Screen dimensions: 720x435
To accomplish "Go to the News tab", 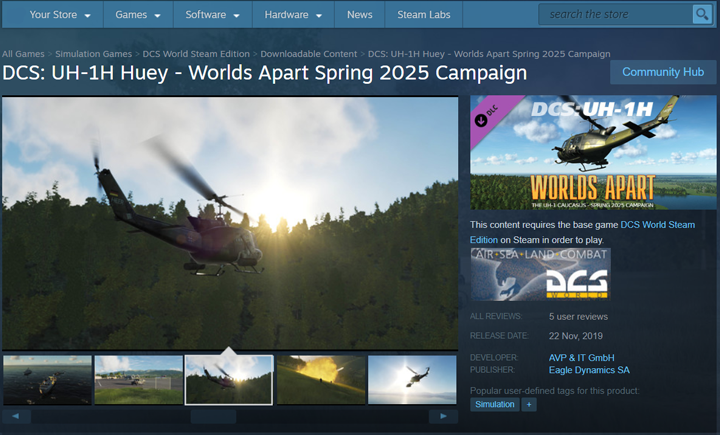I will tap(360, 15).
